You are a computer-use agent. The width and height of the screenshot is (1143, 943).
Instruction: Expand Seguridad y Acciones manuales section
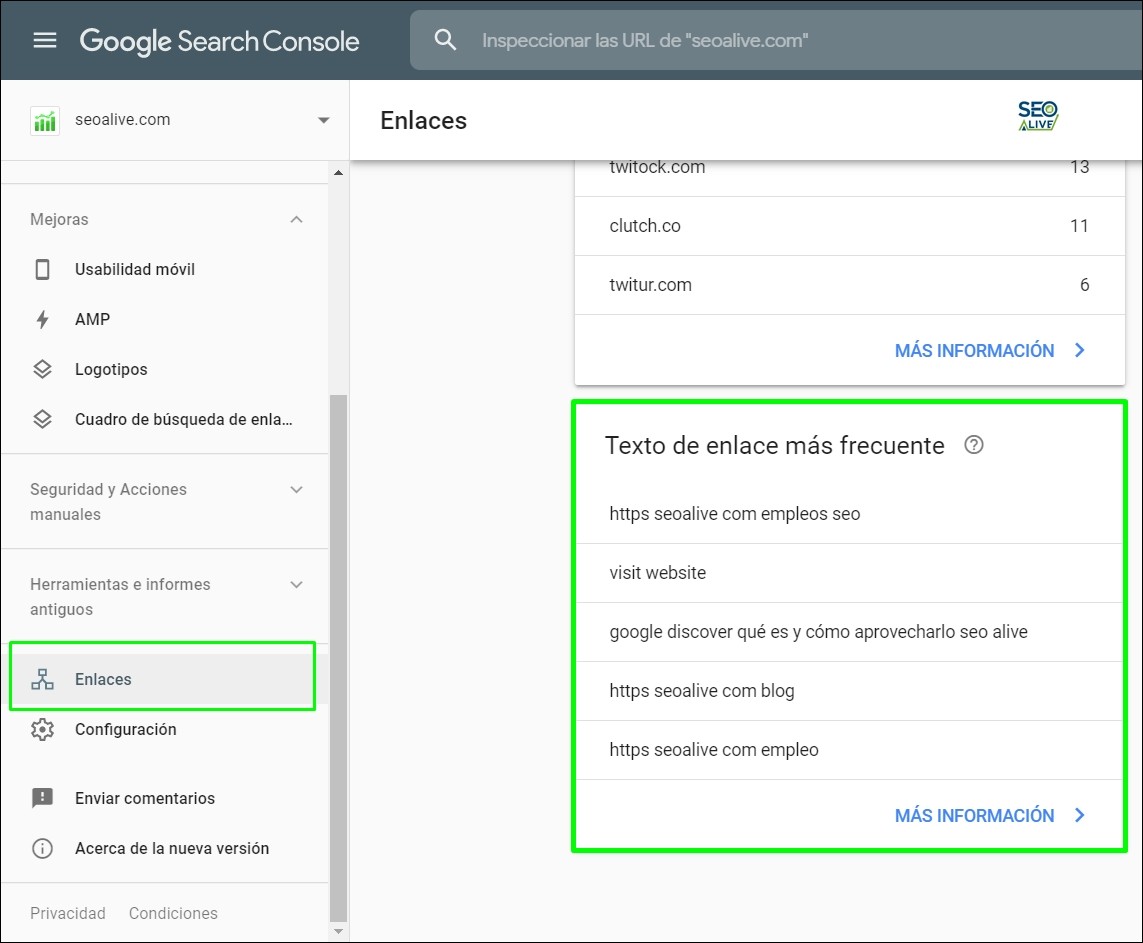296,489
